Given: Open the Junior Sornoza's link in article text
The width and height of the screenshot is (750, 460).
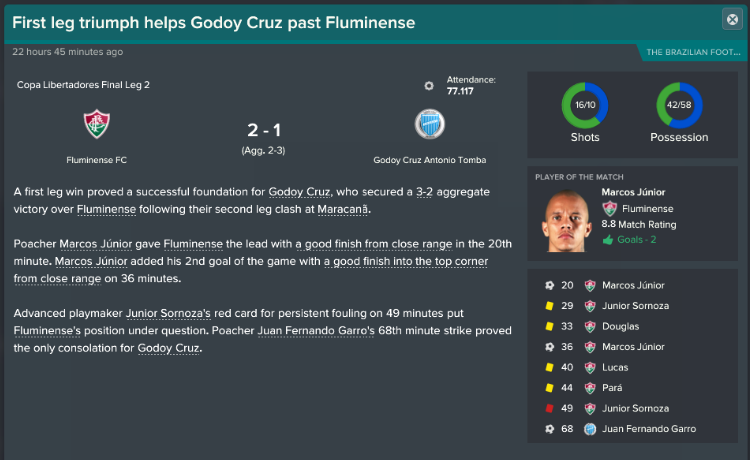Looking at the screenshot, I should [168, 314].
